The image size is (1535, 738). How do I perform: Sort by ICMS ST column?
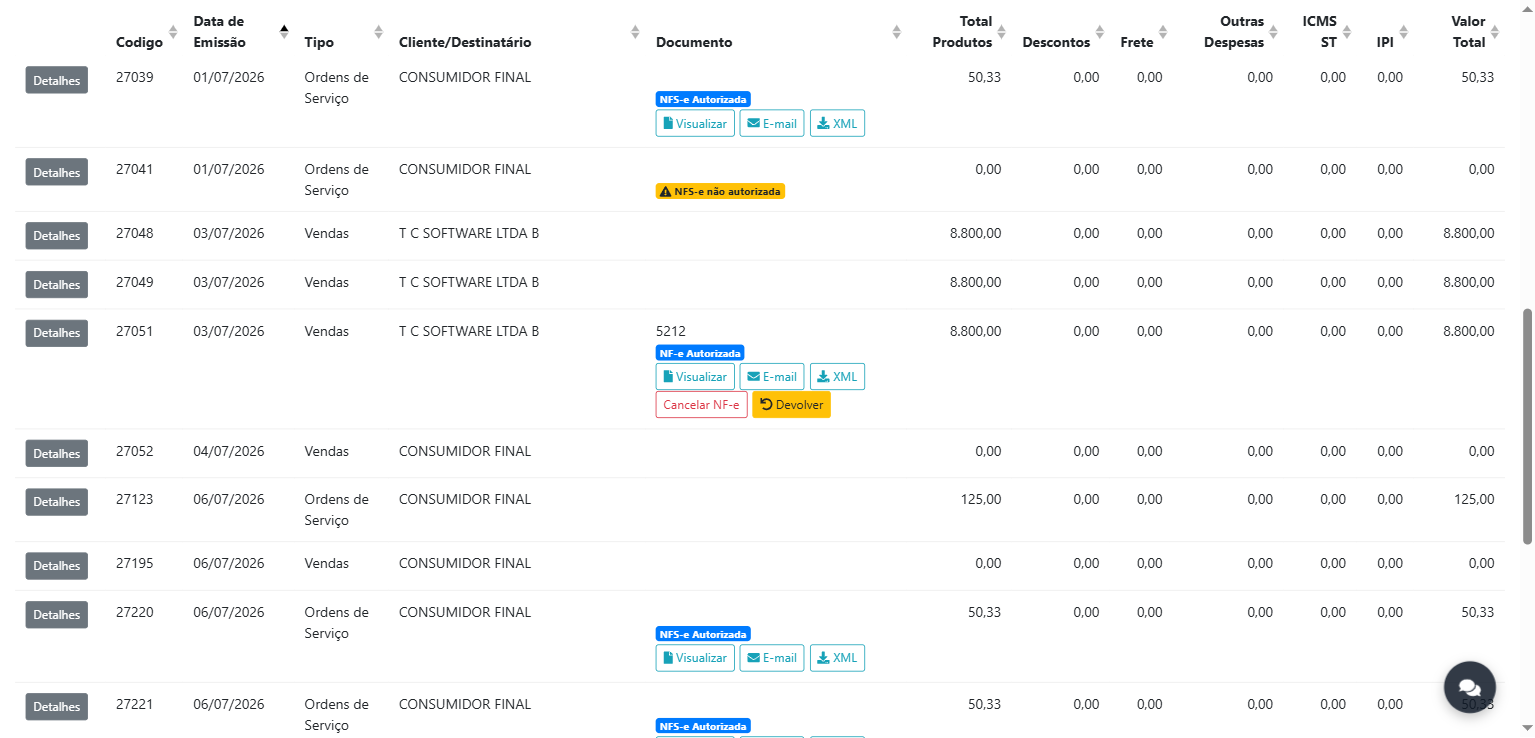click(1319, 32)
